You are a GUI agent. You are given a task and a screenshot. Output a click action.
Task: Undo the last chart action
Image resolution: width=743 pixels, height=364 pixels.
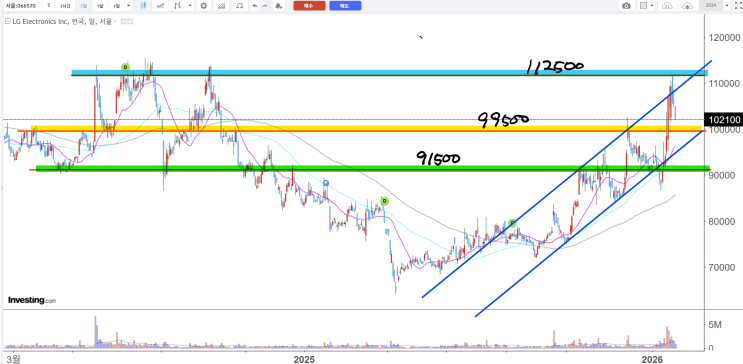click(256, 6)
